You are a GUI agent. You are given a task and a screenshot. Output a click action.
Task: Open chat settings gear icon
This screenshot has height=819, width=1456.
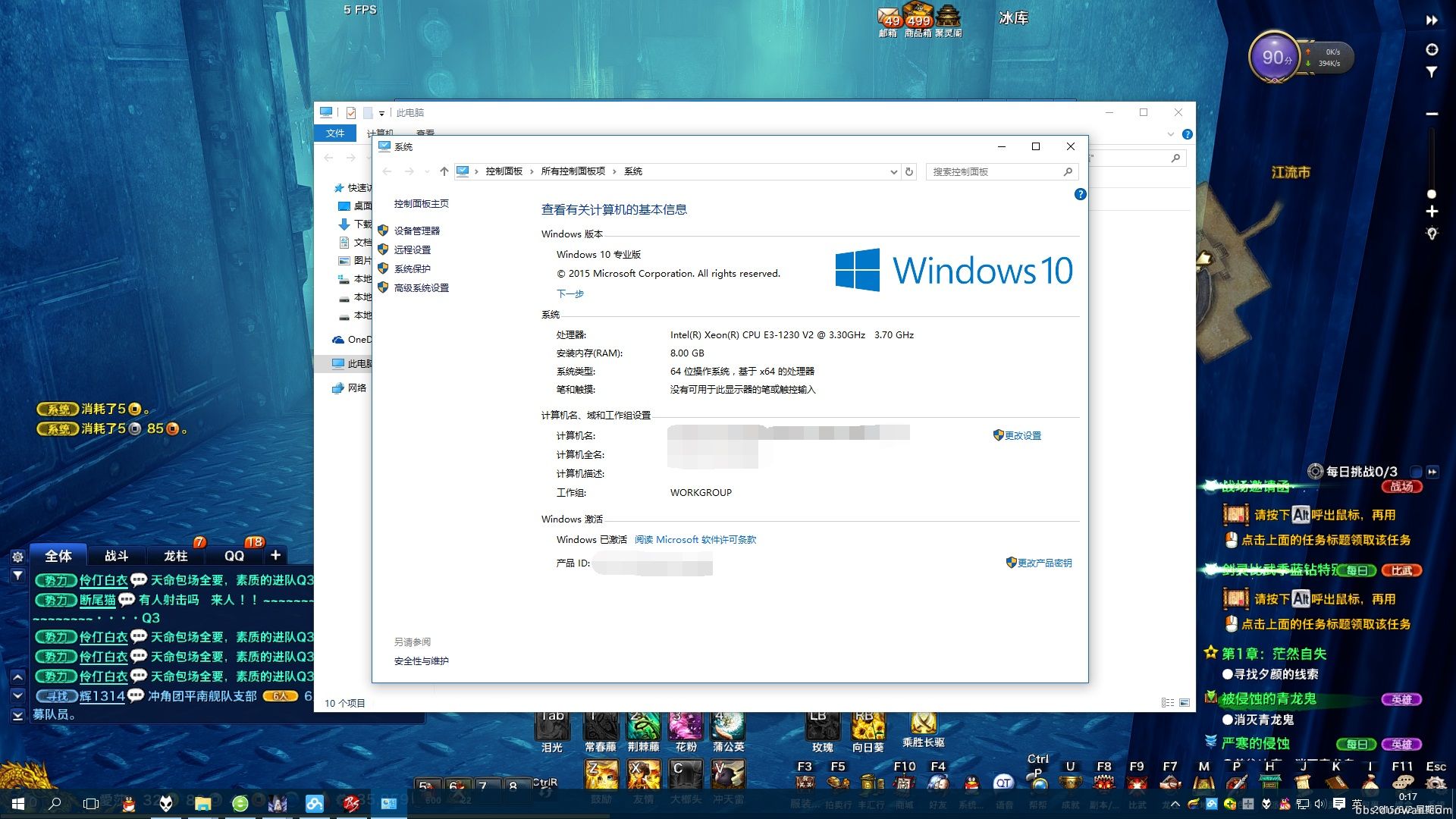[x=17, y=557]
